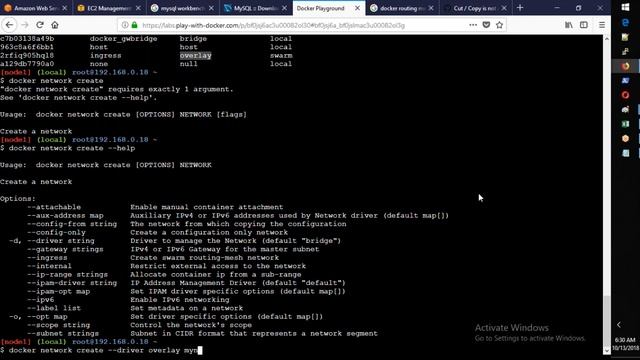Open Internet Explorer from the taskbar
The height and width of the screenshot is (360, 640).
(x=625, y=23)
